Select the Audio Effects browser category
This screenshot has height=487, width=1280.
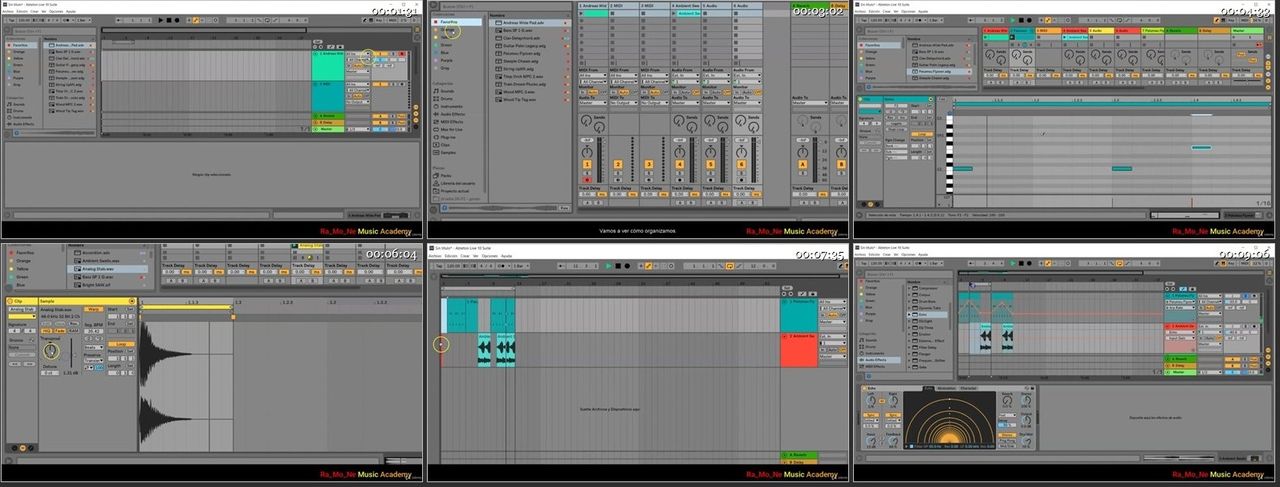pos(453,115)
